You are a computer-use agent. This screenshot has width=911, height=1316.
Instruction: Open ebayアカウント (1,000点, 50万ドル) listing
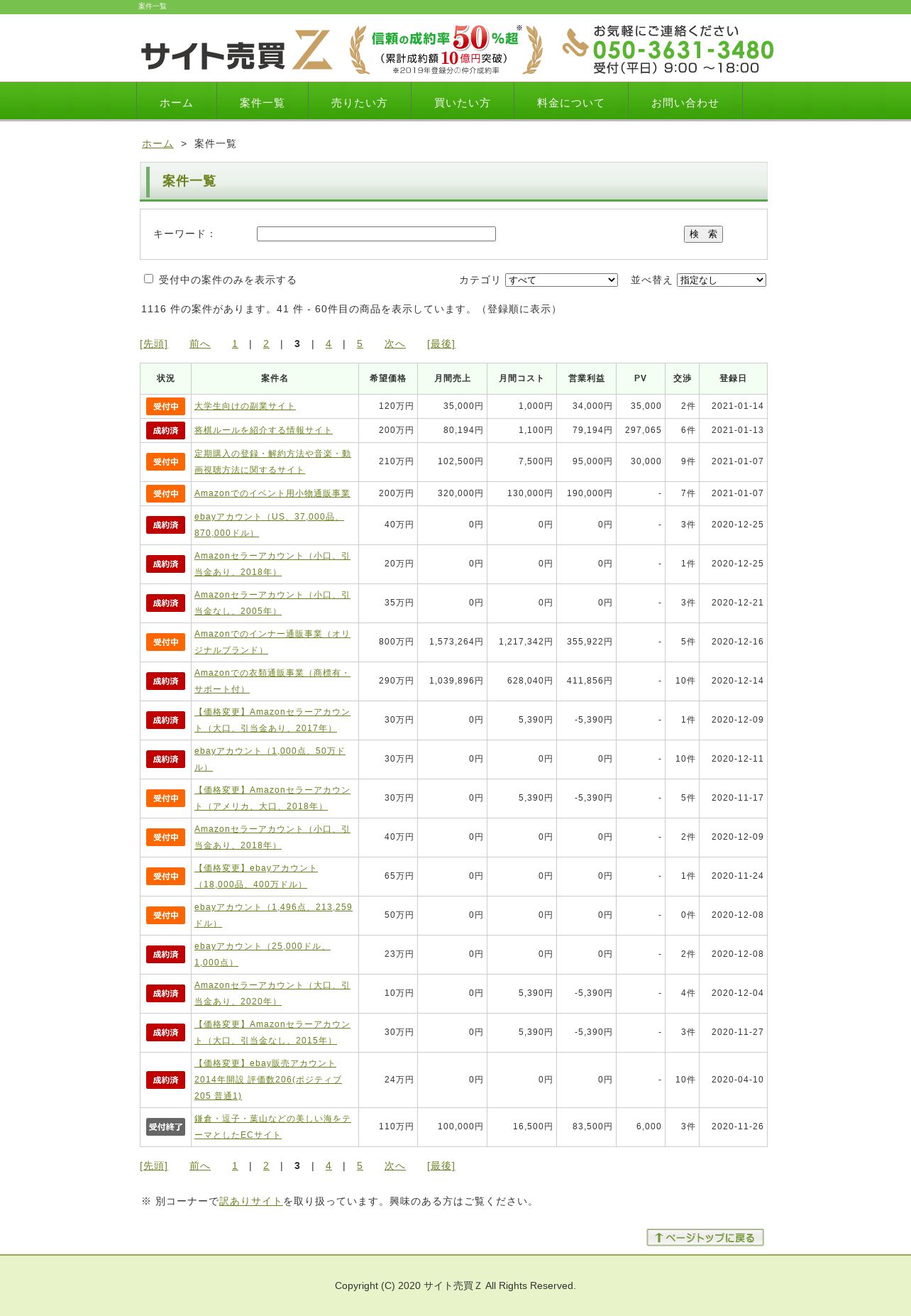click(x=270, y=759)
